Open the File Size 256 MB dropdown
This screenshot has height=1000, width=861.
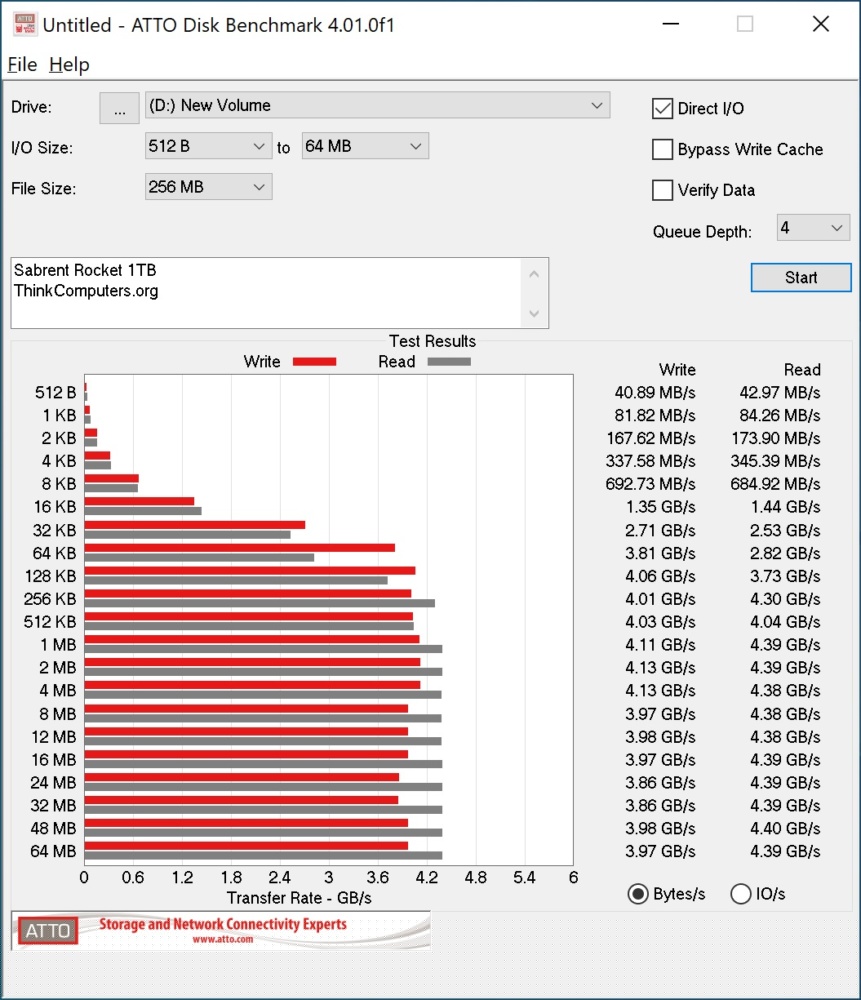click(209, 187)
